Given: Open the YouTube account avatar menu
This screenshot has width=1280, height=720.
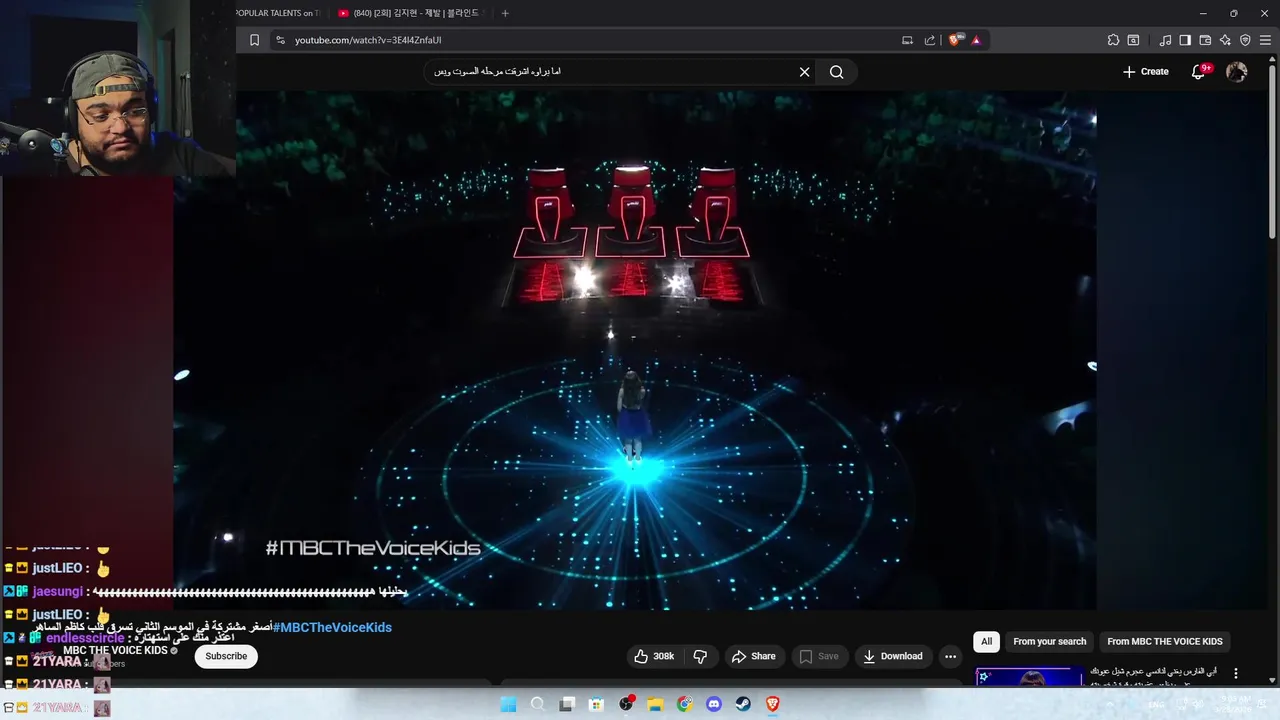Looking at the screenshot, I should (x=1237, y=72).
